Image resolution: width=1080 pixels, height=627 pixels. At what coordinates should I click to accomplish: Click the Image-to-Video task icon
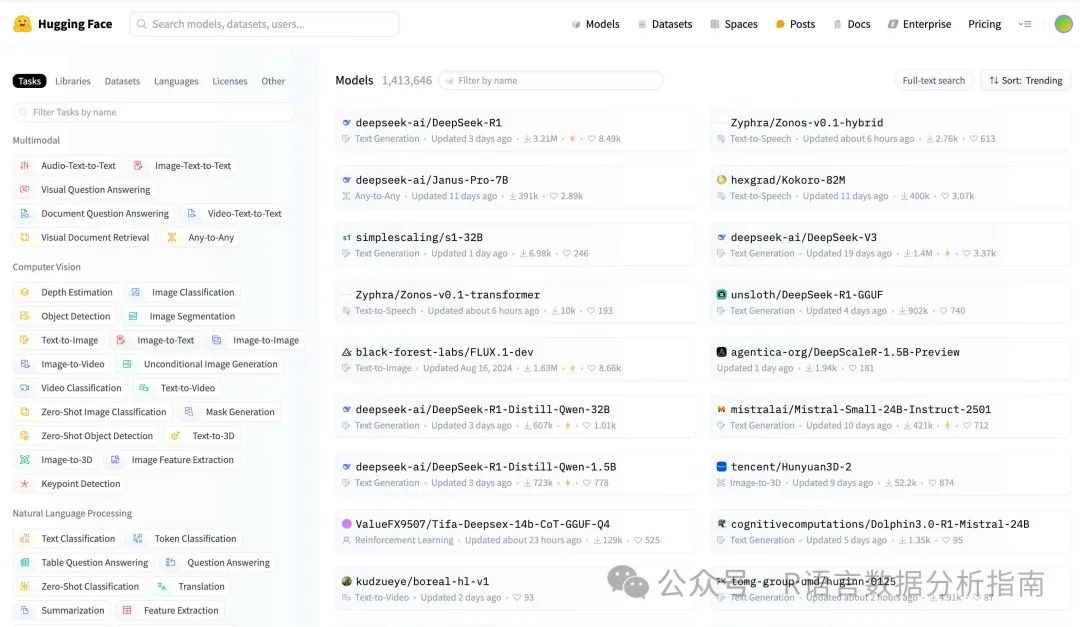pyautogui.click(x=25, y=364)
